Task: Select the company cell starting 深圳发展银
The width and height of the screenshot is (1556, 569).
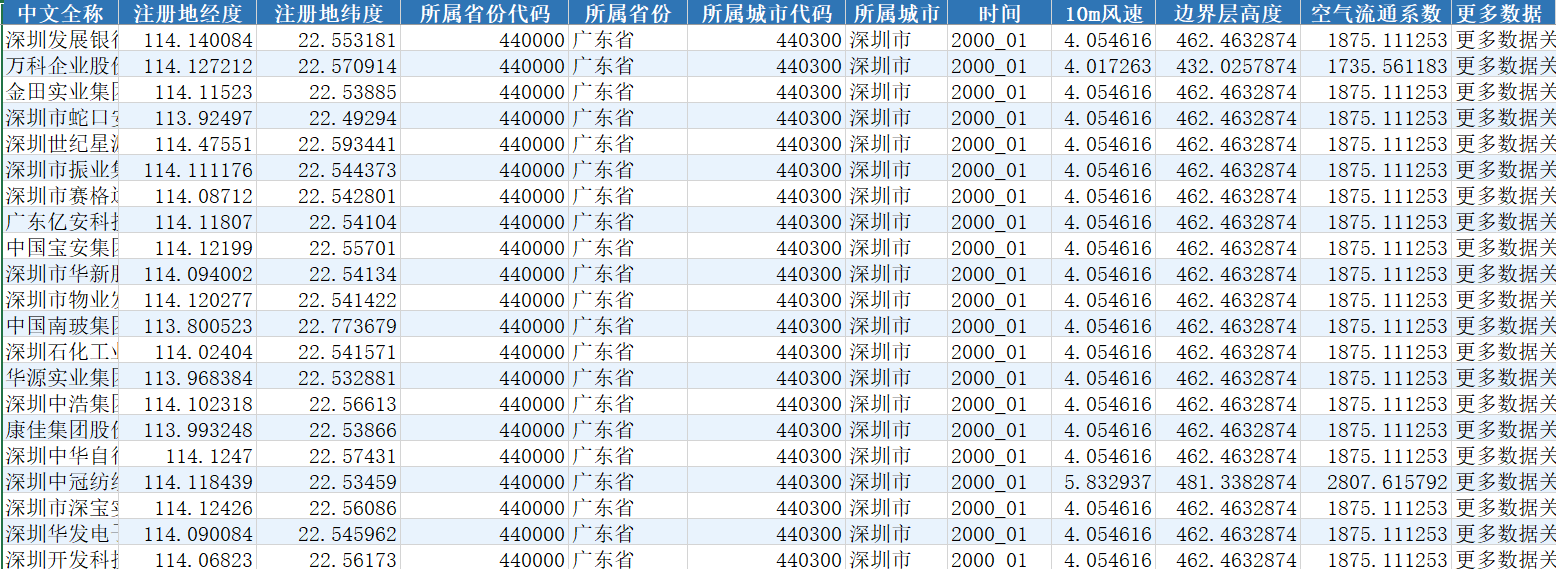Action: 60,41
